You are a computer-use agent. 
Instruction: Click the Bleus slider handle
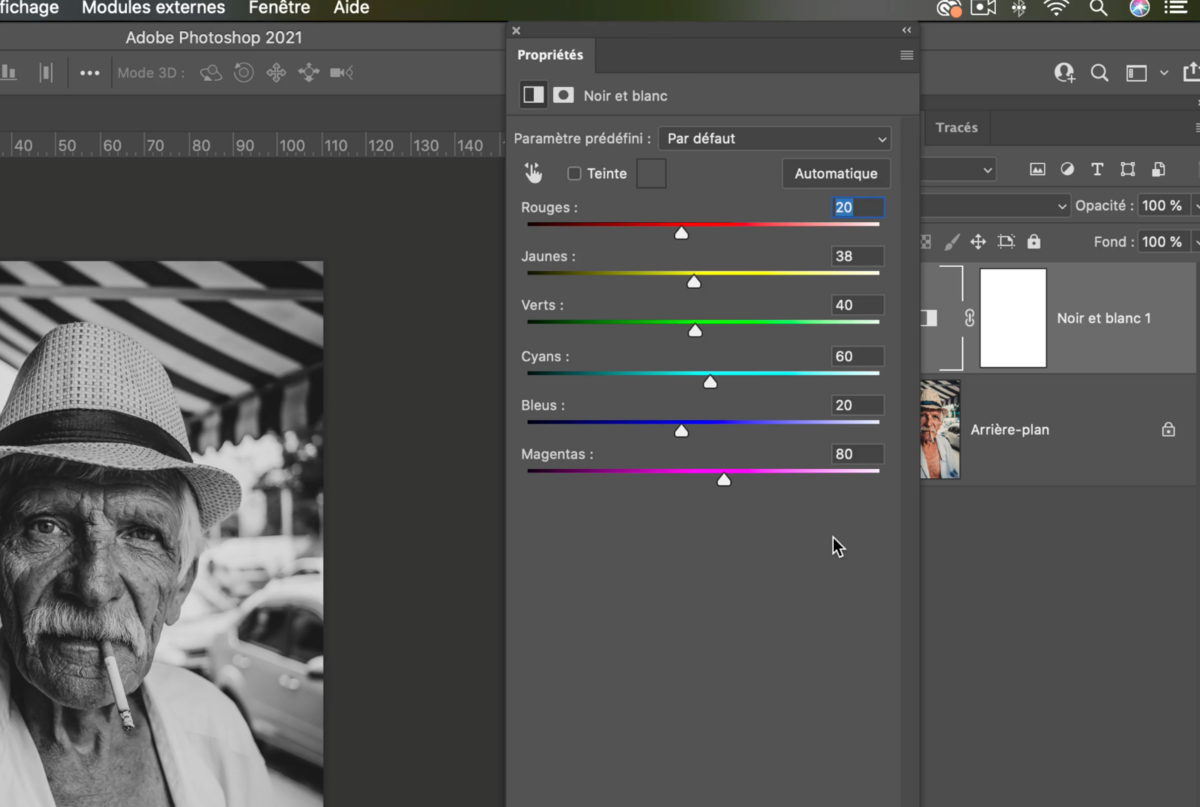(681, 431)
